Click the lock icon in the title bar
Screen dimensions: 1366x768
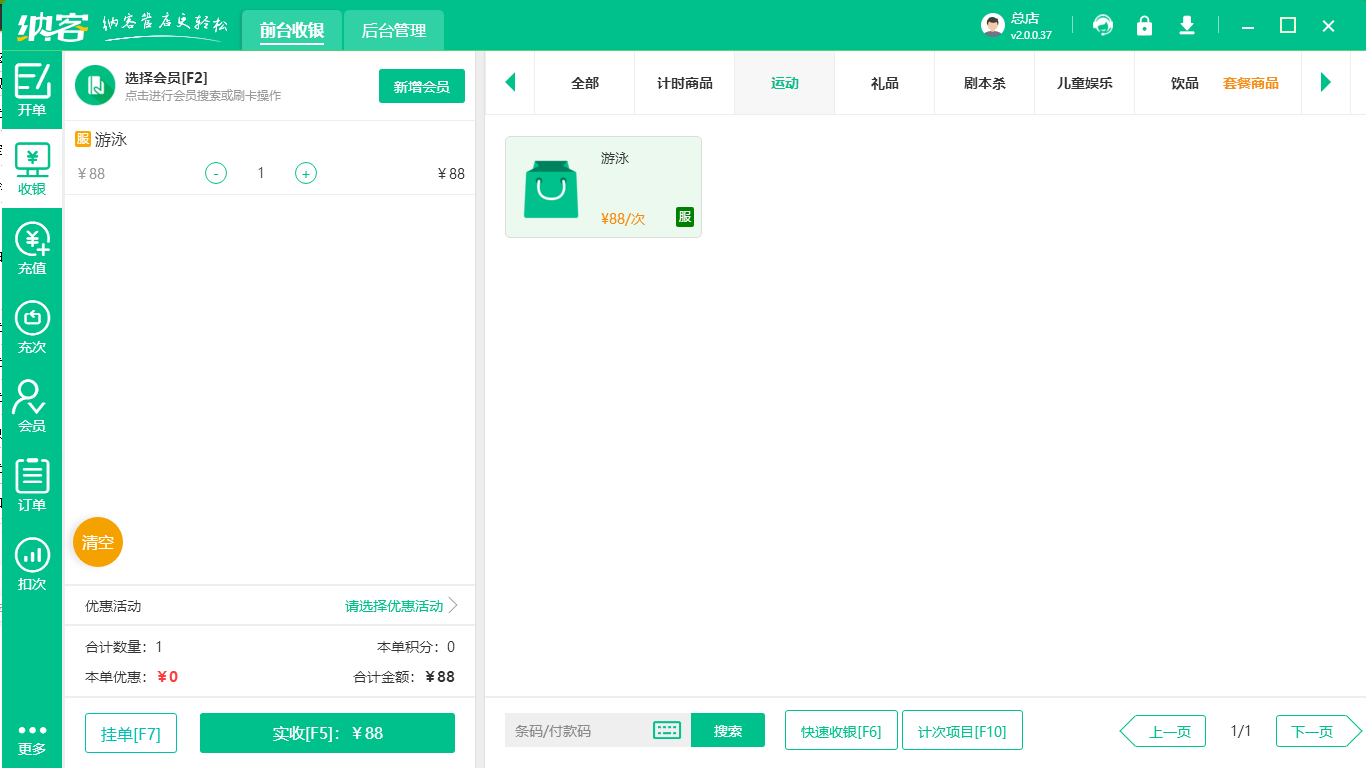[1145, 25]
